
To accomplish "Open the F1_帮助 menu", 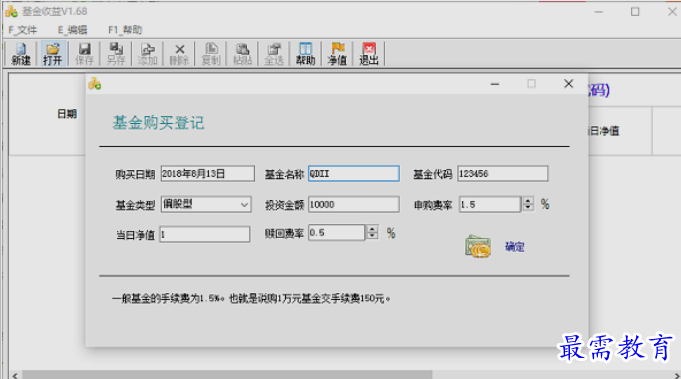I will click(x=125, y=30).
